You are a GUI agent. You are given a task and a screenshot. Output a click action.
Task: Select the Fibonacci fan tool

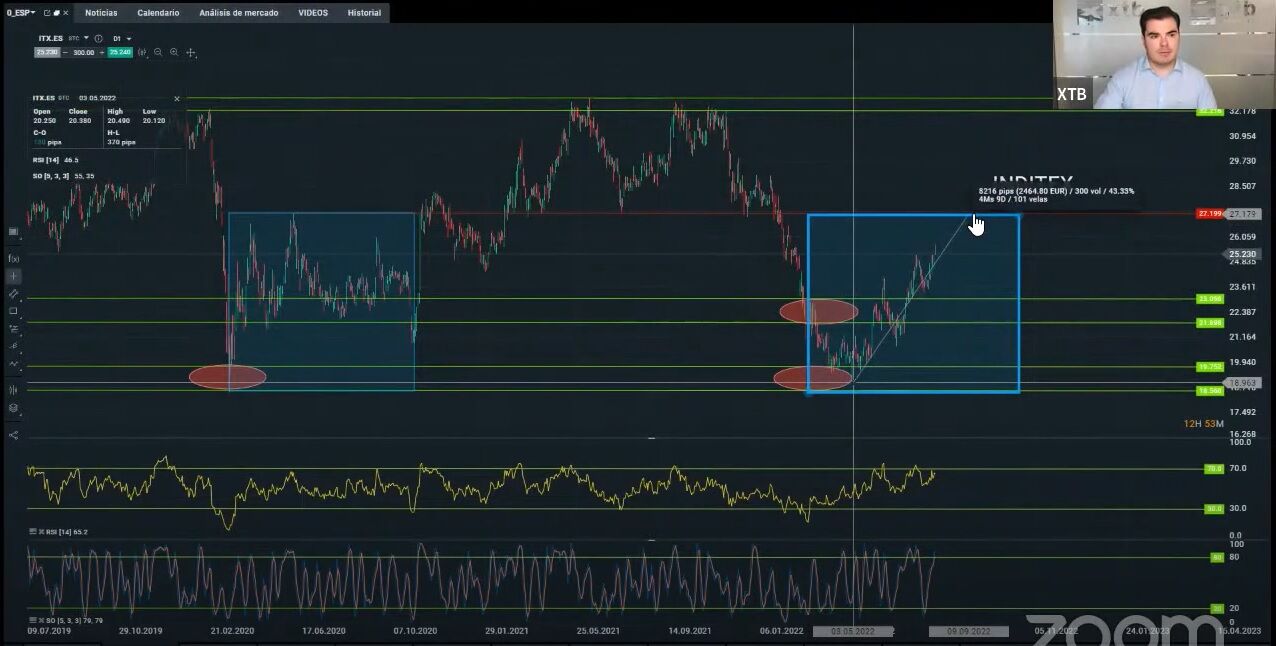(x=13, y=345)
